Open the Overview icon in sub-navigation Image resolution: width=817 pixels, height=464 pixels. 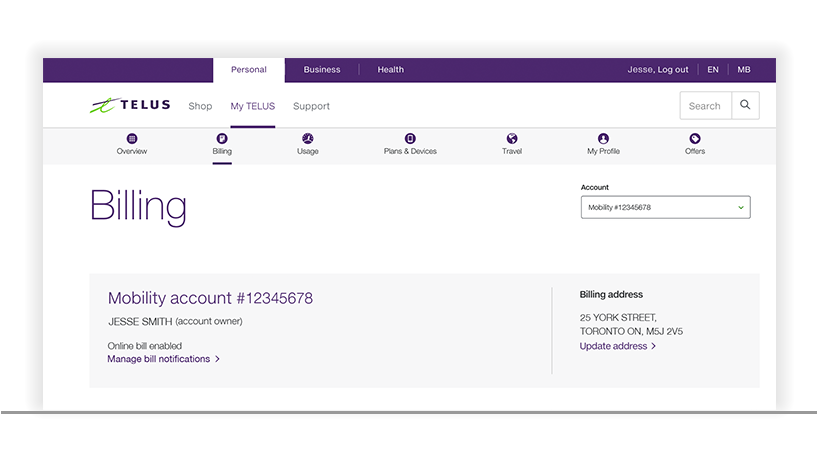132,139
